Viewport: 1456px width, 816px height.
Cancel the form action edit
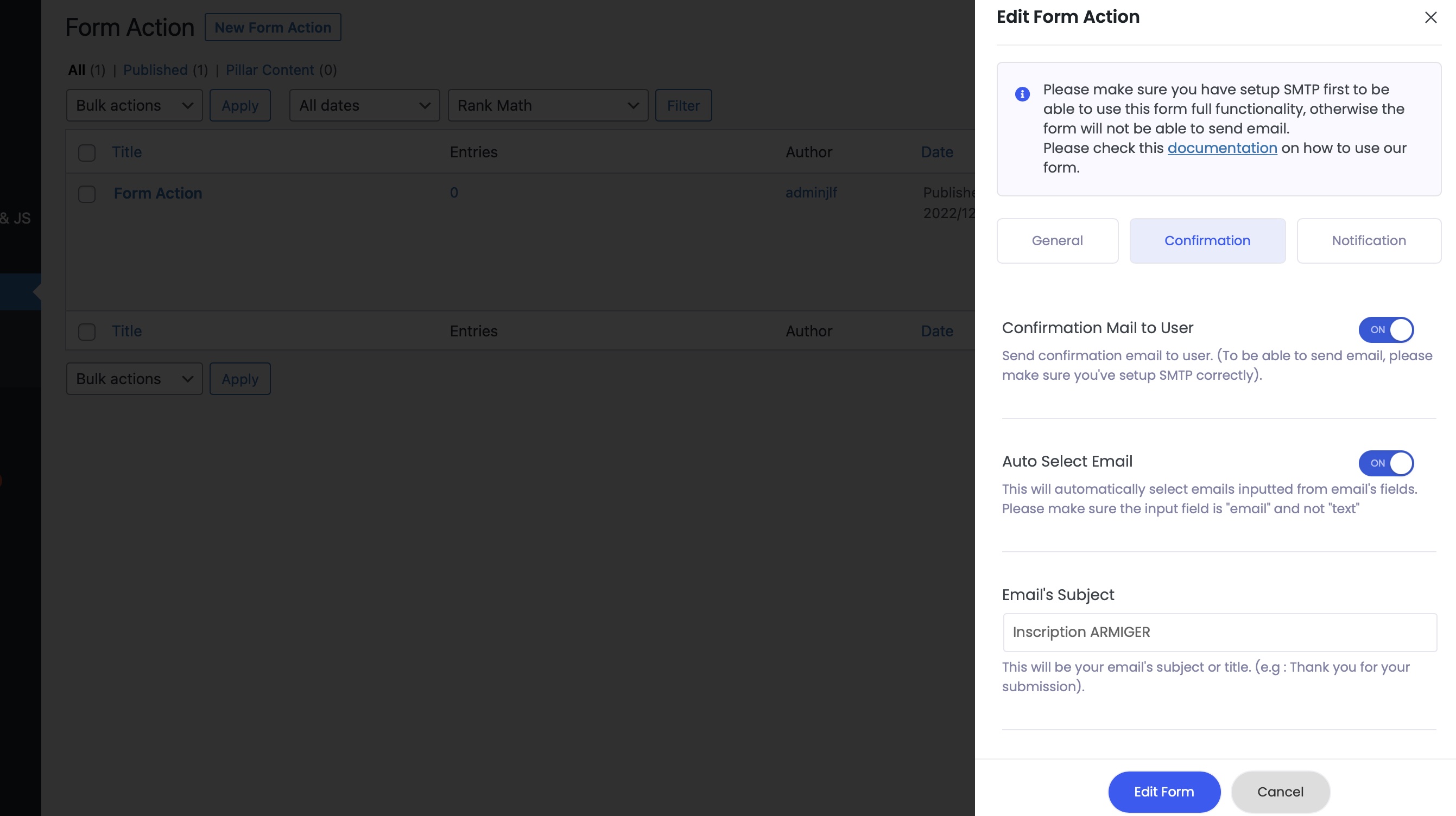pos(1280,791)
